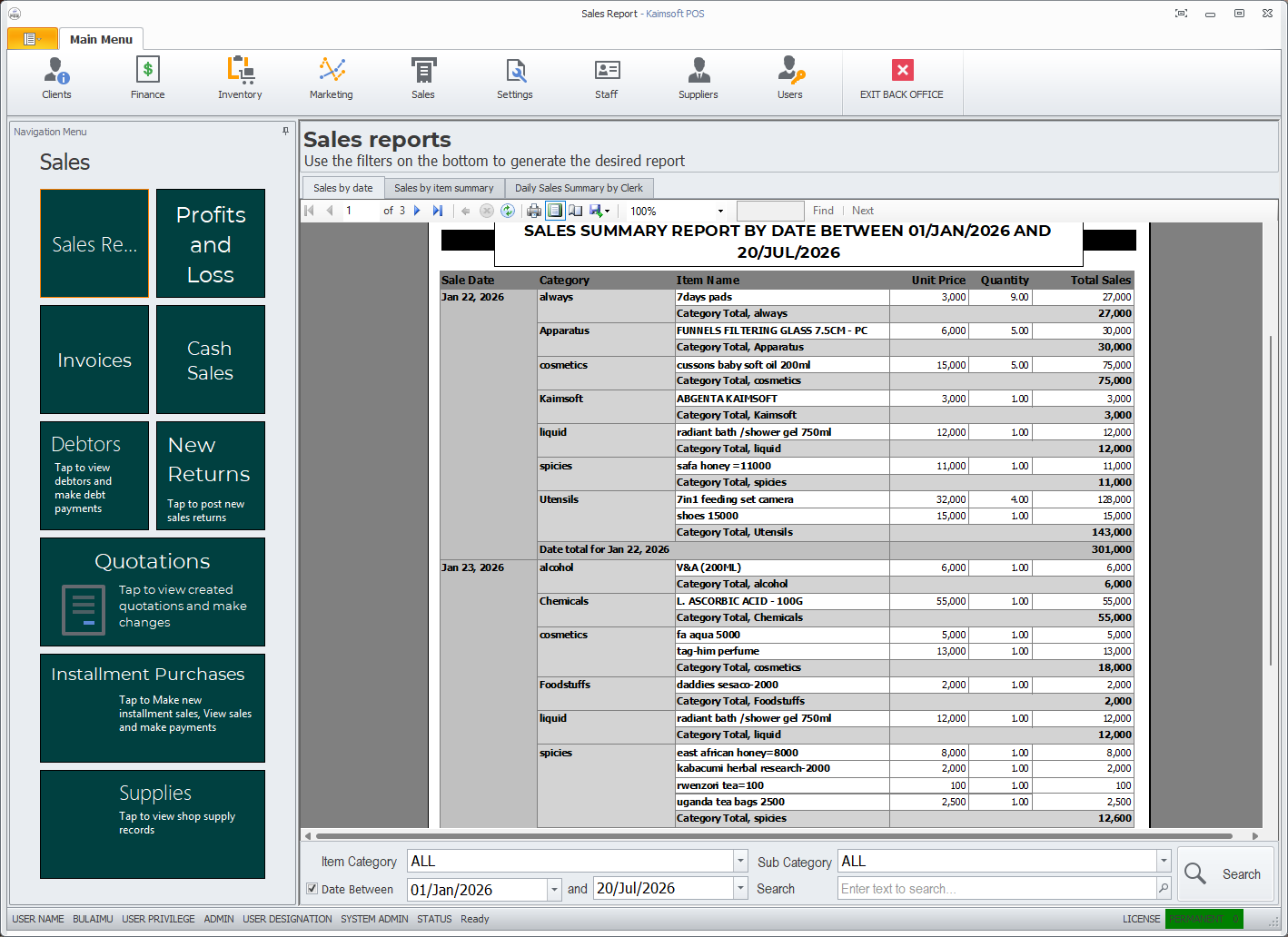Export report with save icon
This screenshot has height=937, width=1288.
596,211
